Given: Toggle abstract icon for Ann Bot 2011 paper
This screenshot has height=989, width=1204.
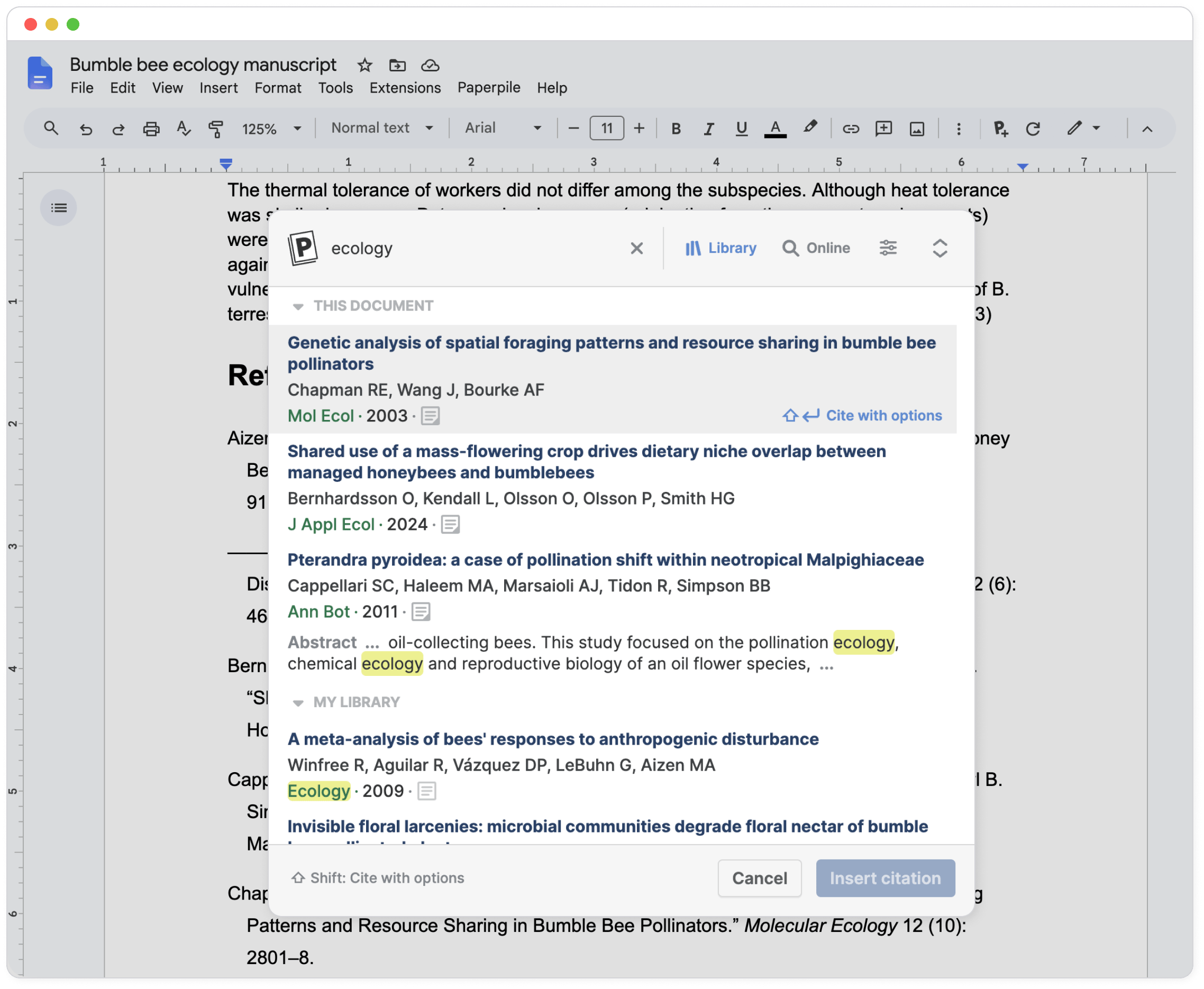Looking at the screenshot, I should 421,612.
